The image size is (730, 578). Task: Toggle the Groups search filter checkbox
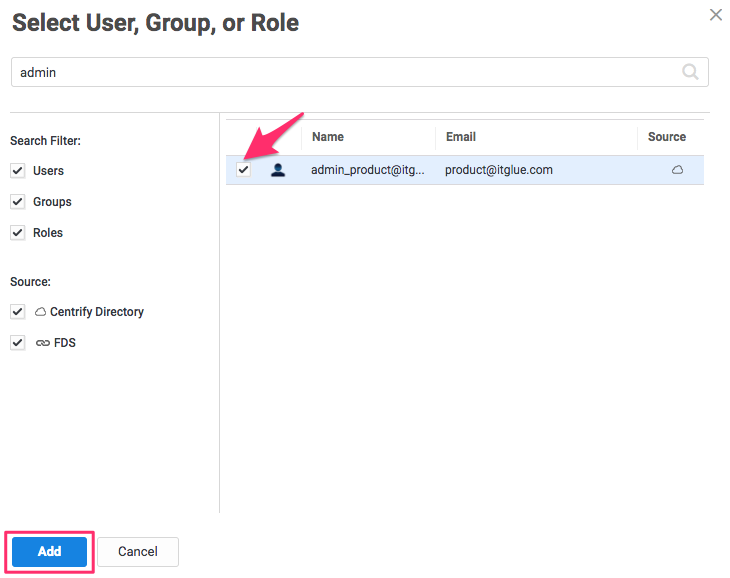pos(18,202)
